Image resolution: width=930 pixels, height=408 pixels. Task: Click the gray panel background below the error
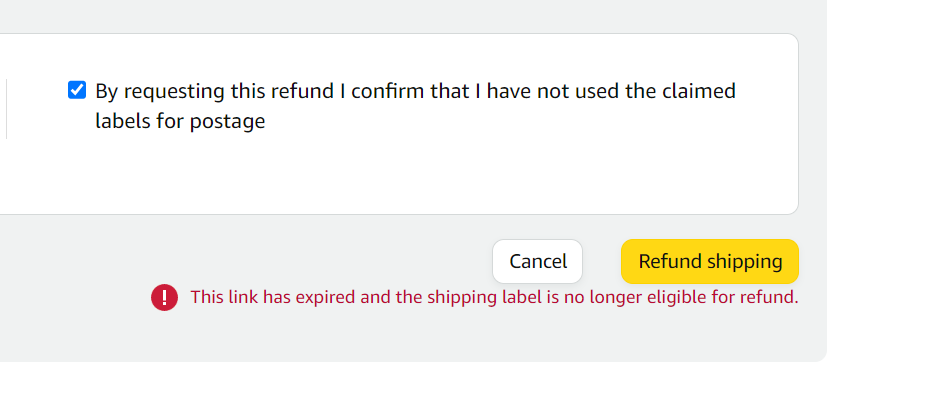[x=415, y=338]
